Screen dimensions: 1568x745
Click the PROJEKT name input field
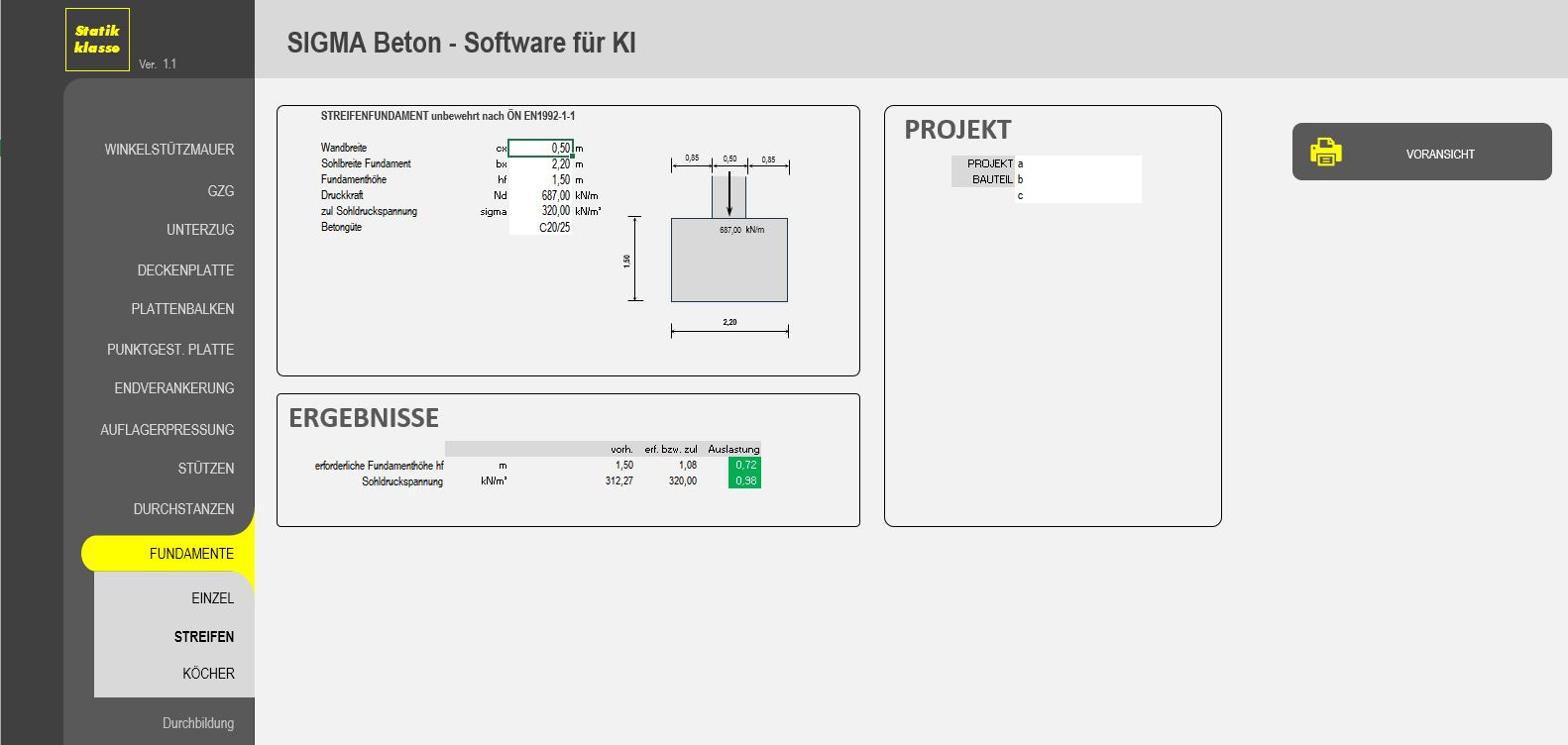1078,163
